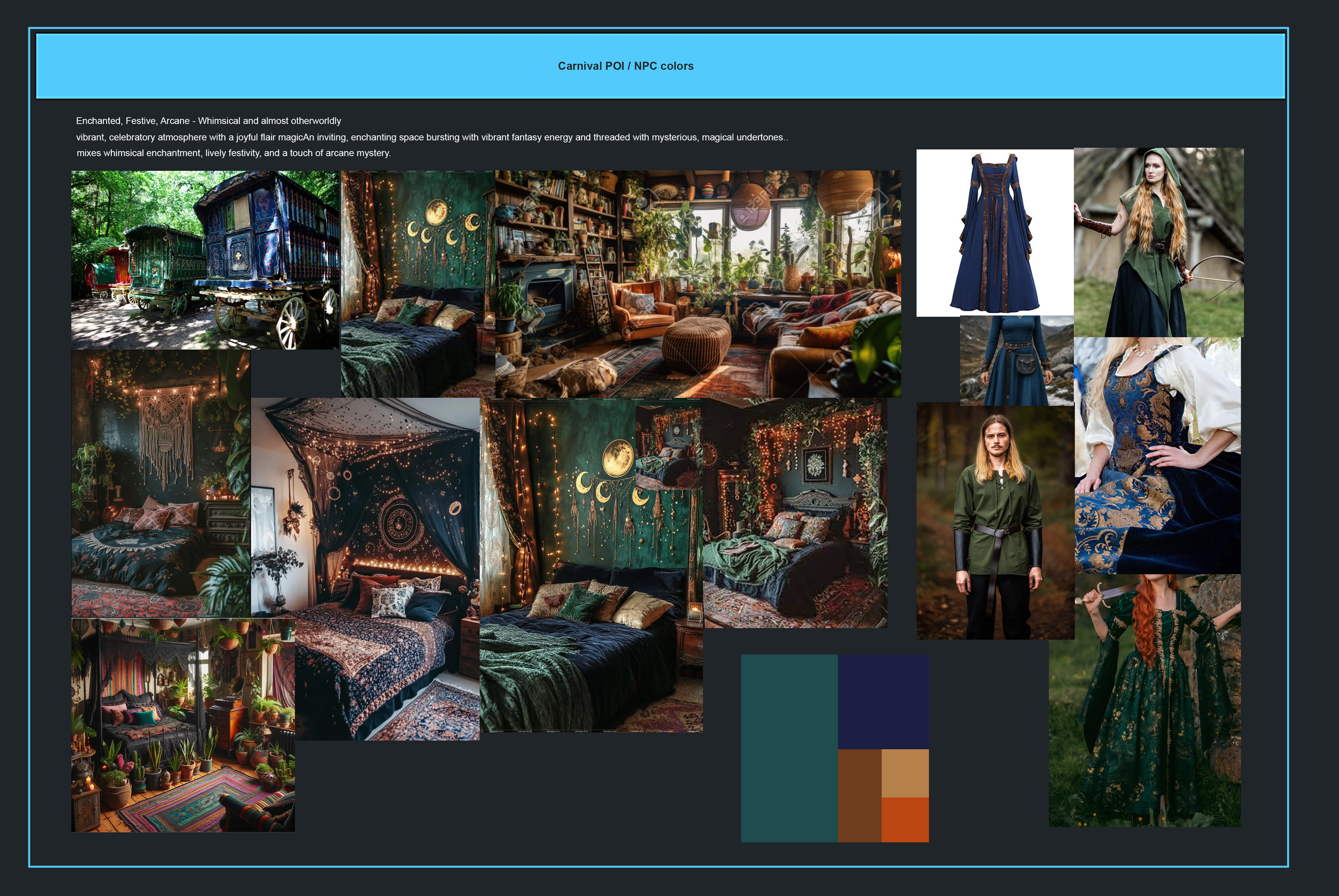Select the macrame wall hanging bedroom image
1339x896 pixels.
click(161, 483)
